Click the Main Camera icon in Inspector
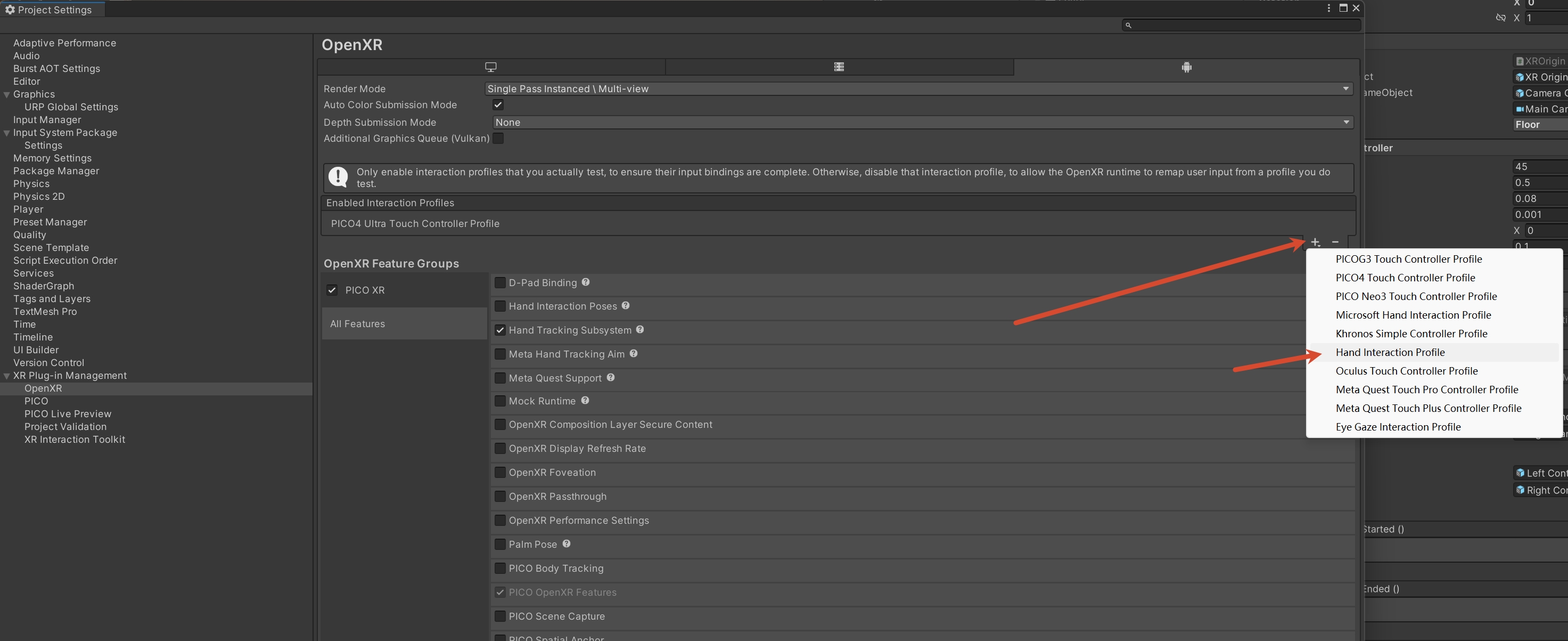Viewport: 1568px width, 641px height. tap(1520, 109)
